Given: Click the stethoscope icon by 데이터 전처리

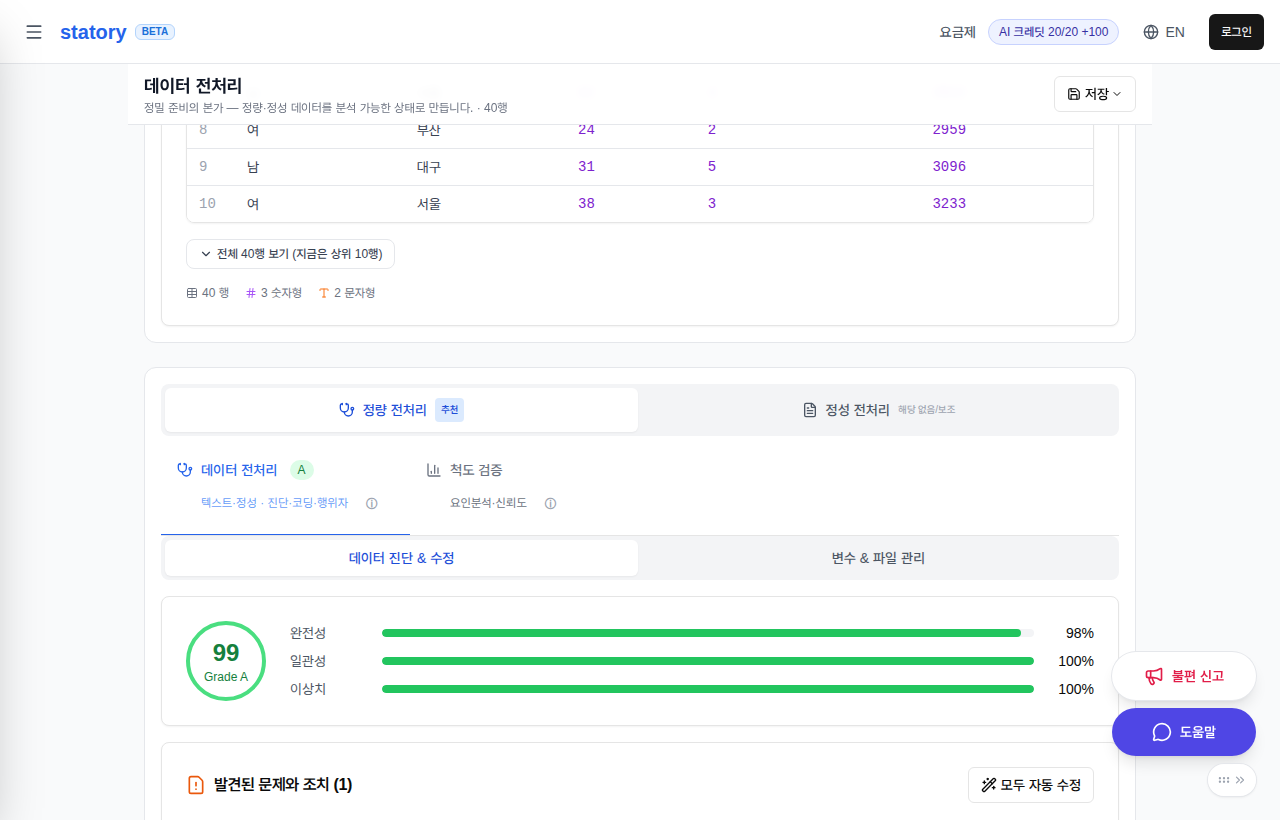Looking at the screenshot, I should (x=184, y=470).
